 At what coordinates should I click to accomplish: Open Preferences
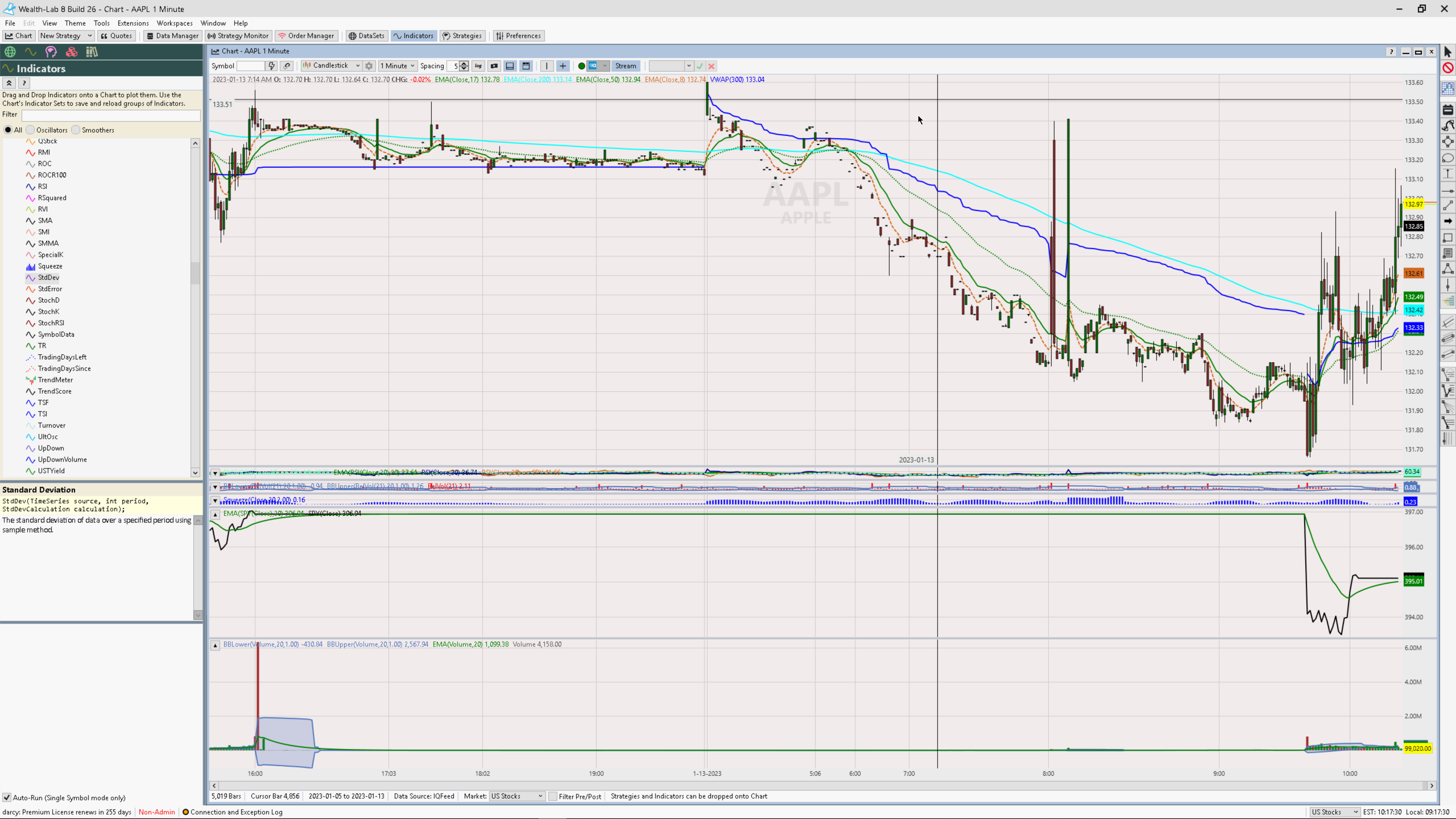[518, 36]
